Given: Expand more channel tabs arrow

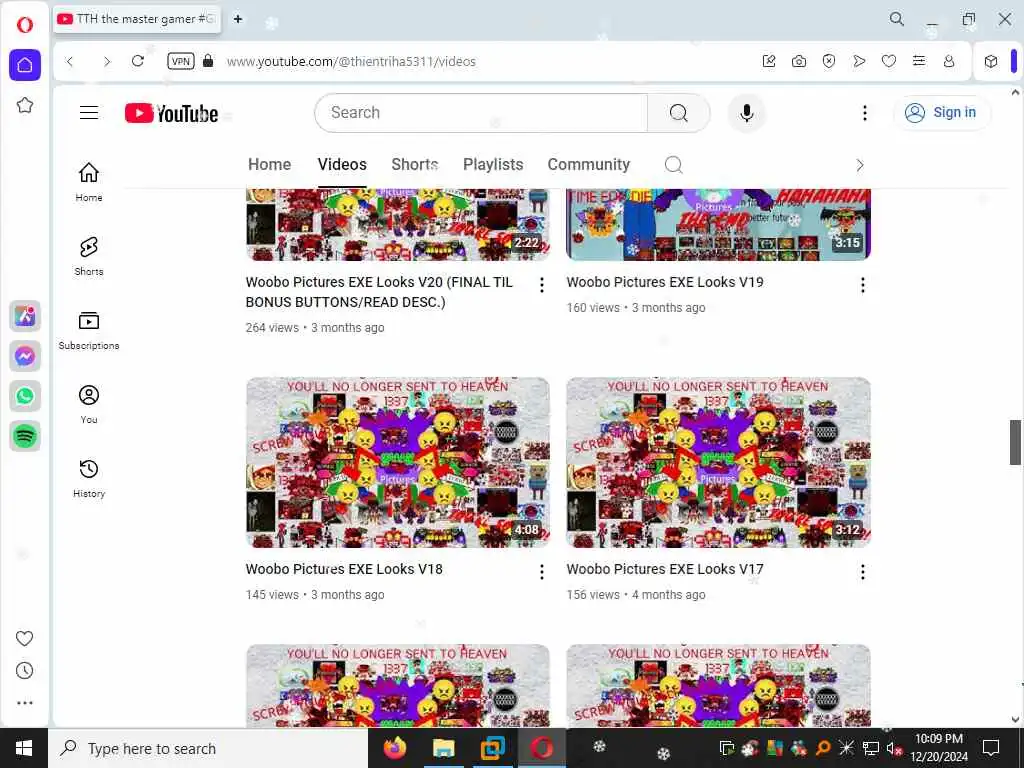Looking at the screenshot, I should click(x=859, y=165).
